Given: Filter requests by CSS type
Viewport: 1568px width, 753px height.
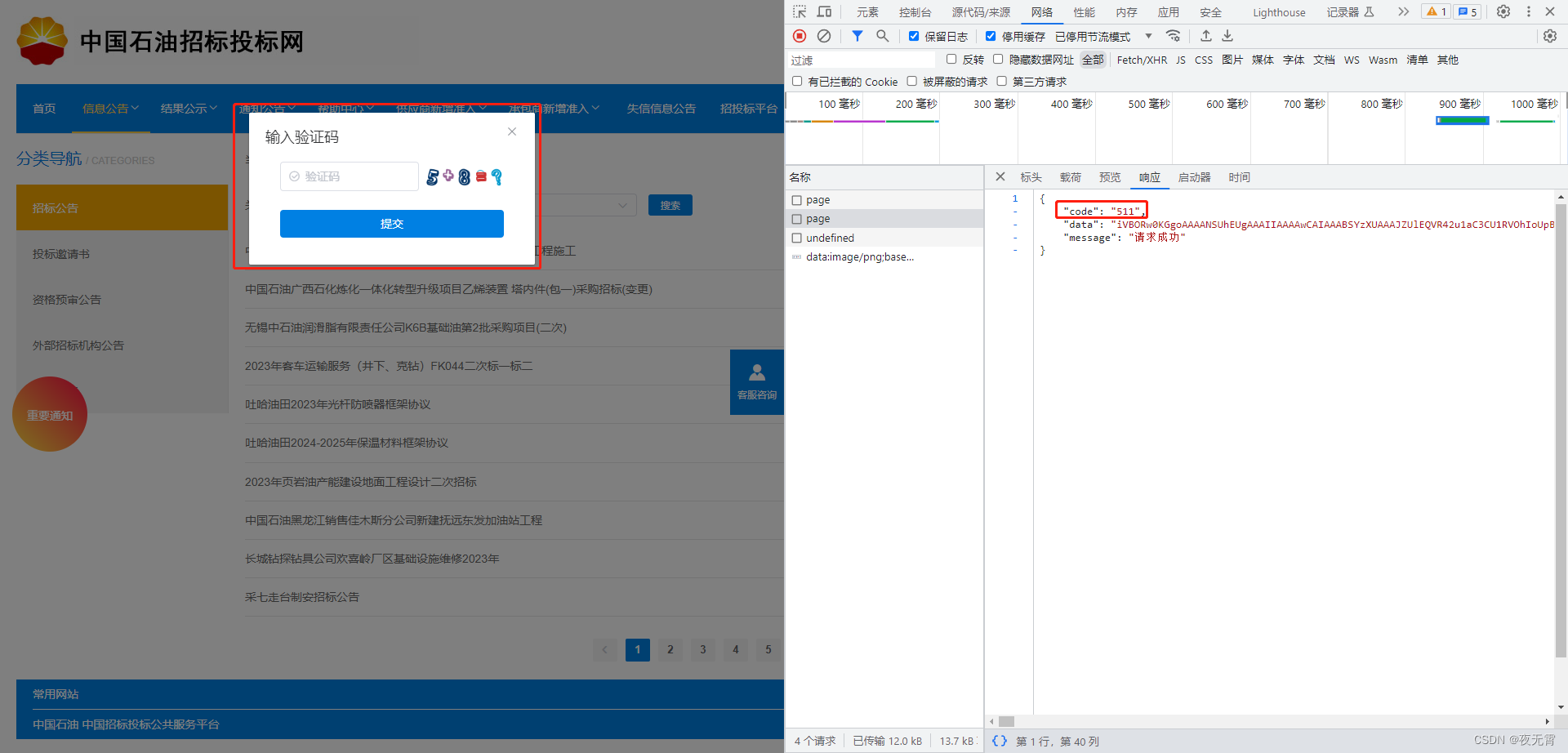Looking at the screenshot, I should (x=1204, y=60).
